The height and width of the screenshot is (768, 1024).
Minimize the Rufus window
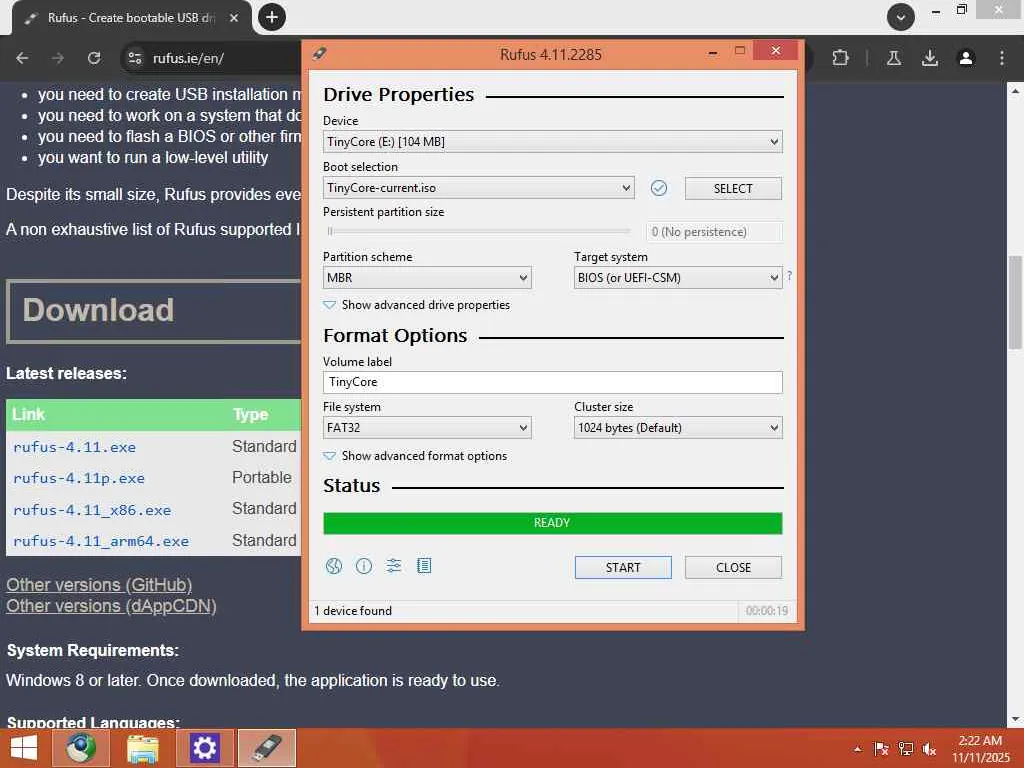tap(713, 52)
